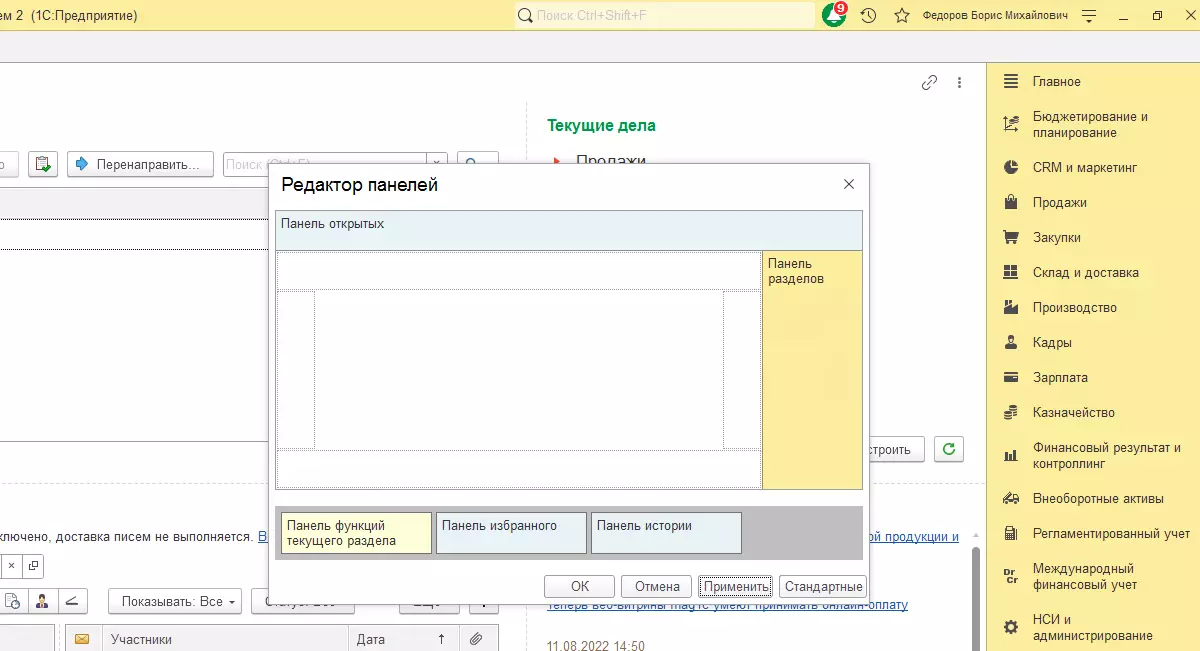Open Продажи section in sidebar
This screenshot has width=1200, height=651.
point(1059,202)
